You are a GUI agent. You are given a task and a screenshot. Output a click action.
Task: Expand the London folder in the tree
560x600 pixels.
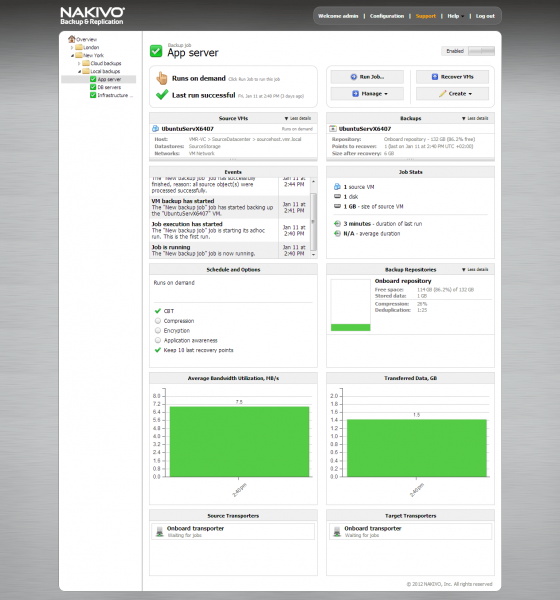tap(72, 47)
